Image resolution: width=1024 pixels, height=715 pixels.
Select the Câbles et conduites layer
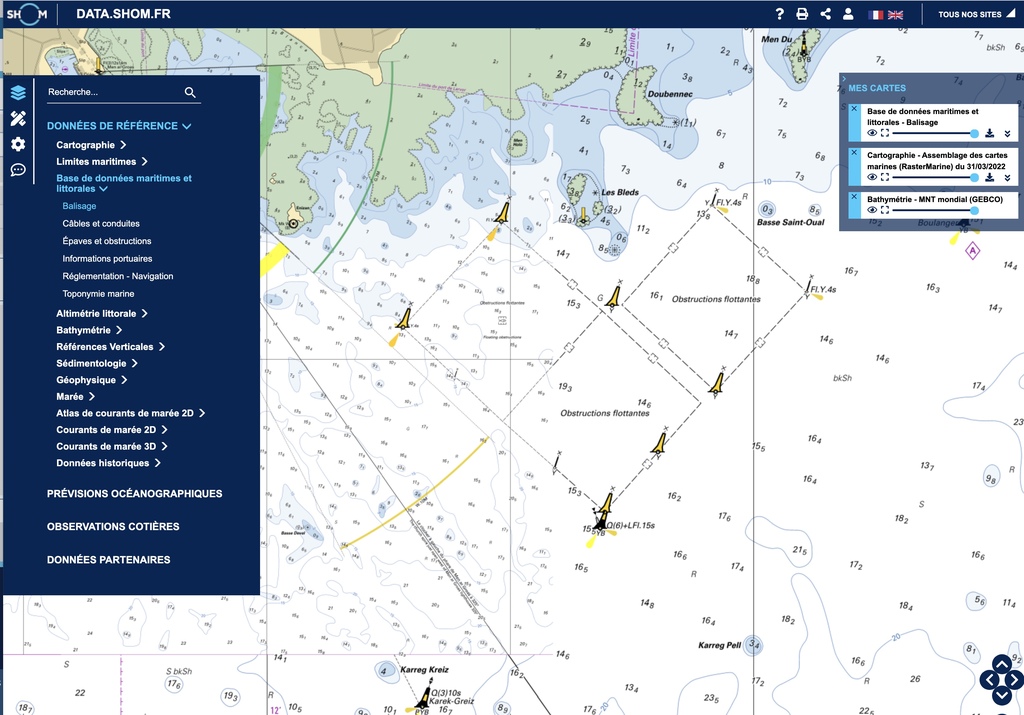[x=101, y=223]
